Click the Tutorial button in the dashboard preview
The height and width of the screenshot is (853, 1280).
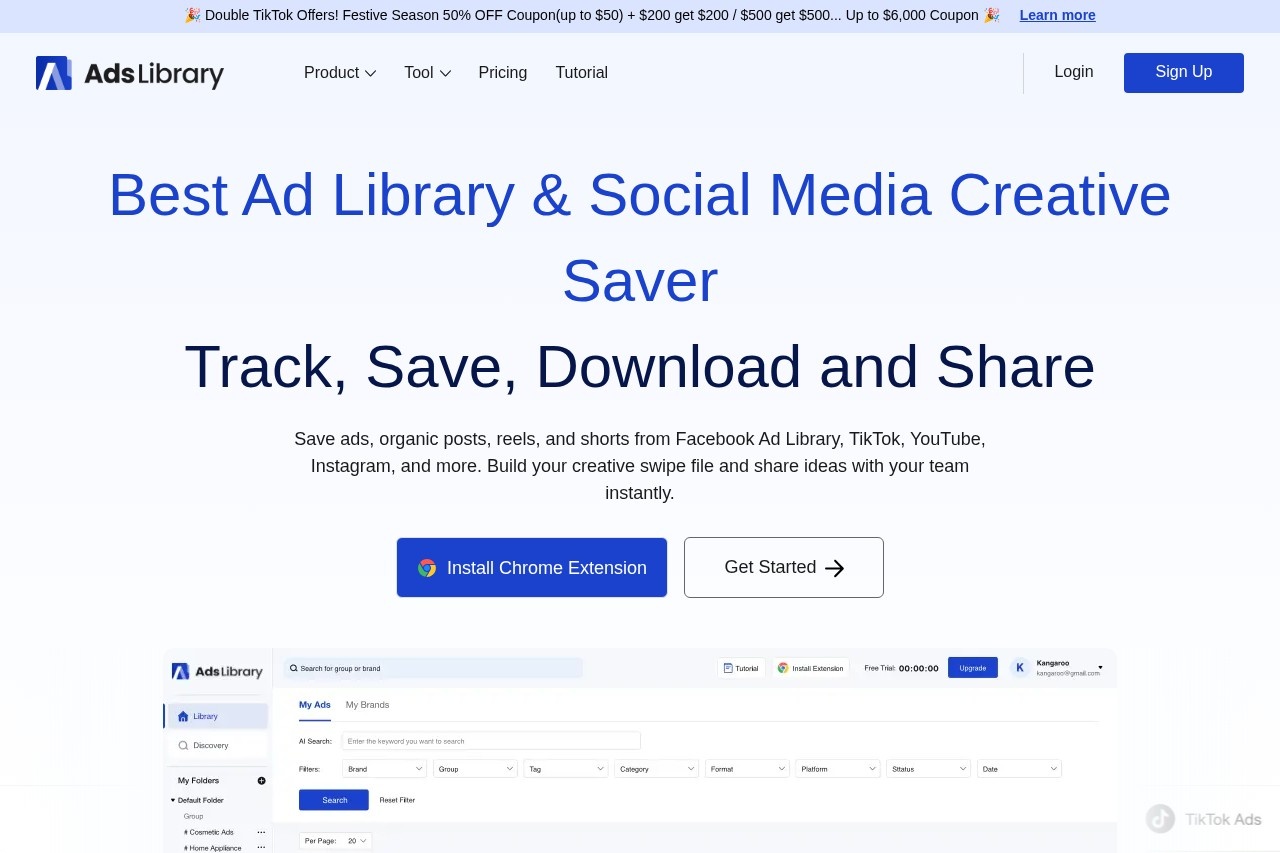click(741, 668)
